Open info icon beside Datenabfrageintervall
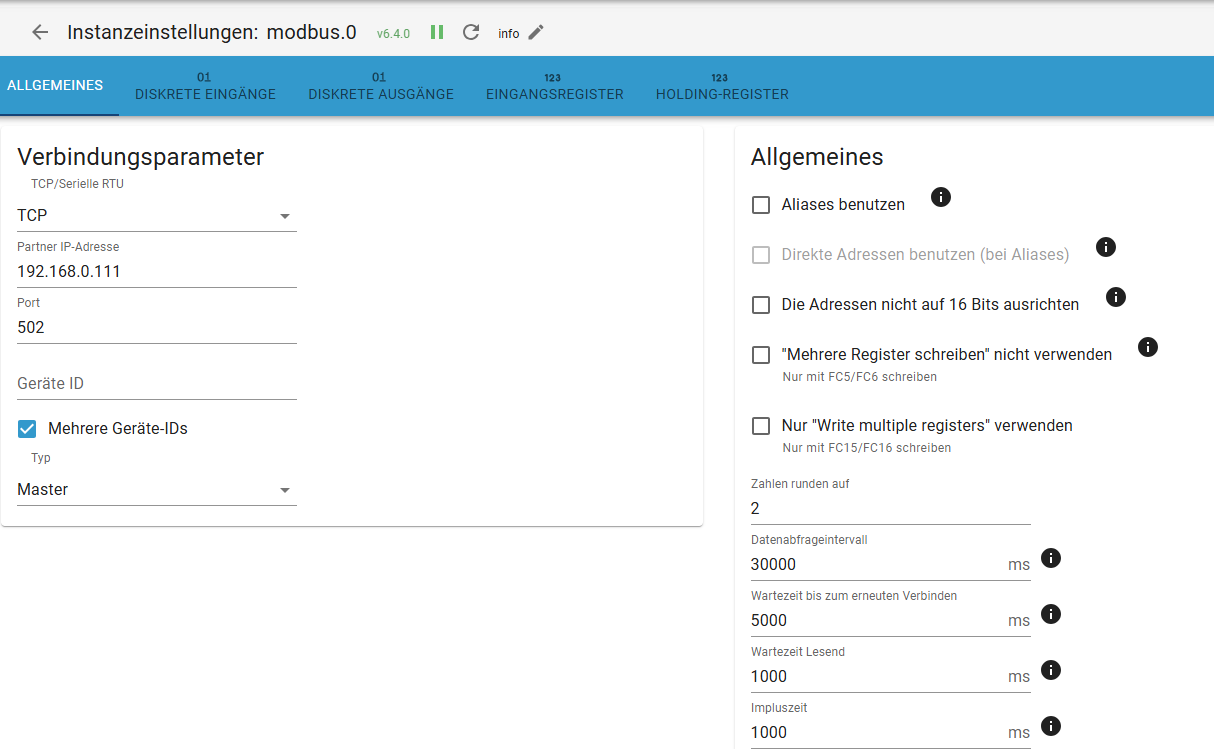This screenshot has height=749, width=1214. [x=1050, y=558]
